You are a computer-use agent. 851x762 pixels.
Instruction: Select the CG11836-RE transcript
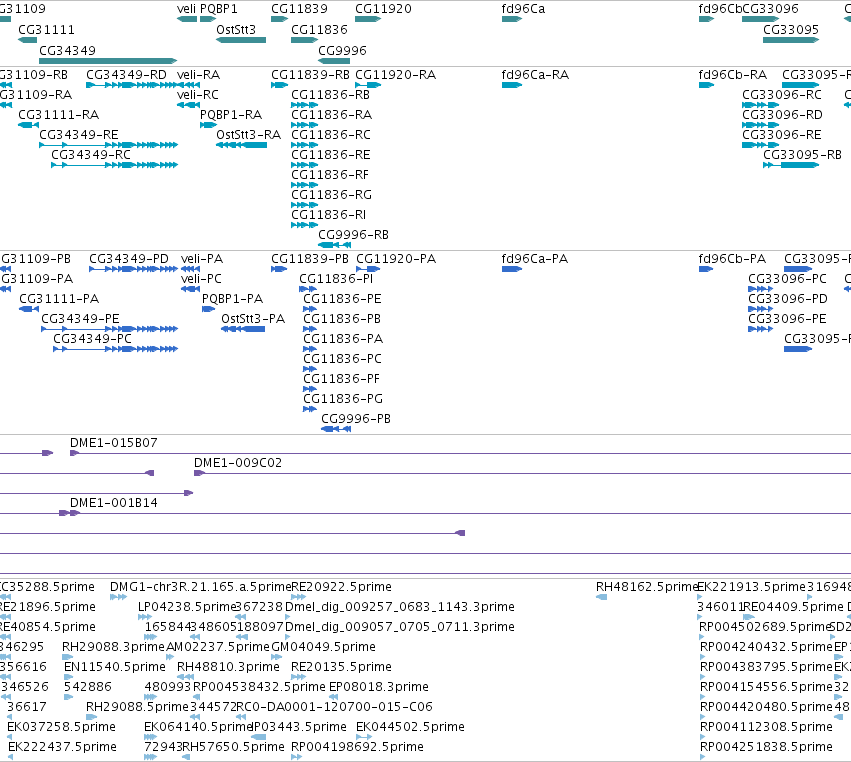tap(331, 155)
